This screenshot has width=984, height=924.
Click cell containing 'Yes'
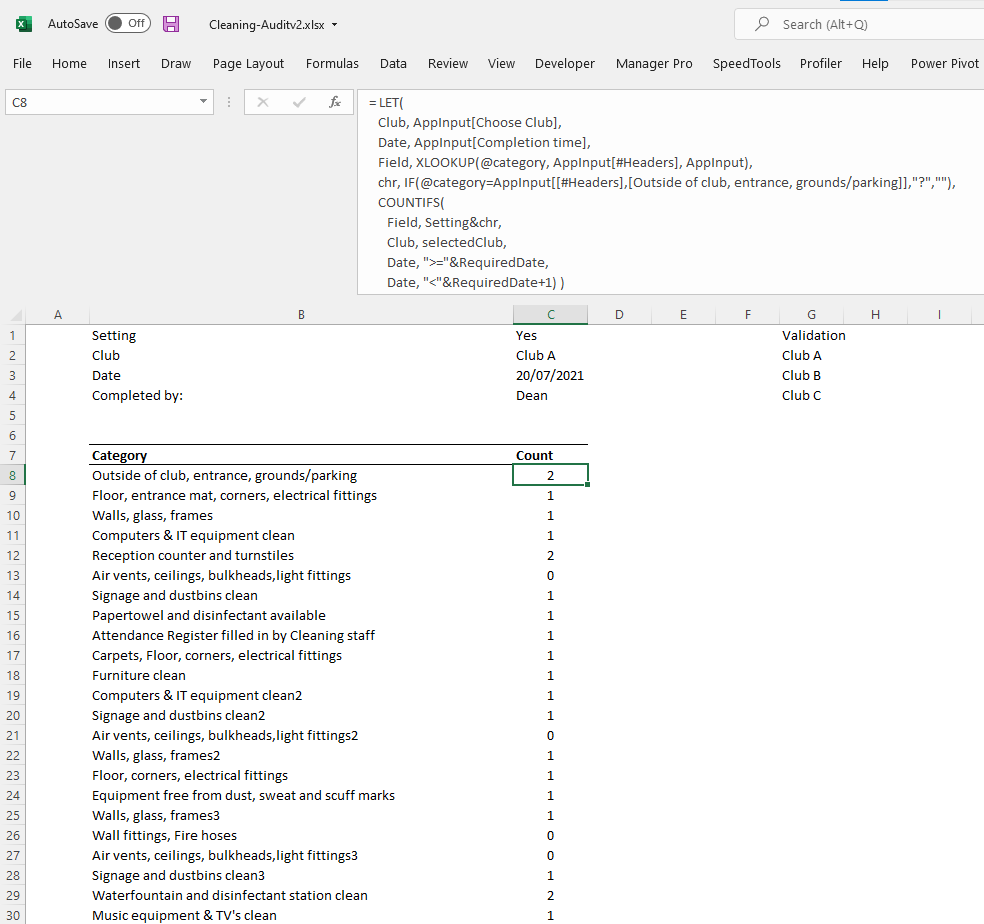click(550, 335)
